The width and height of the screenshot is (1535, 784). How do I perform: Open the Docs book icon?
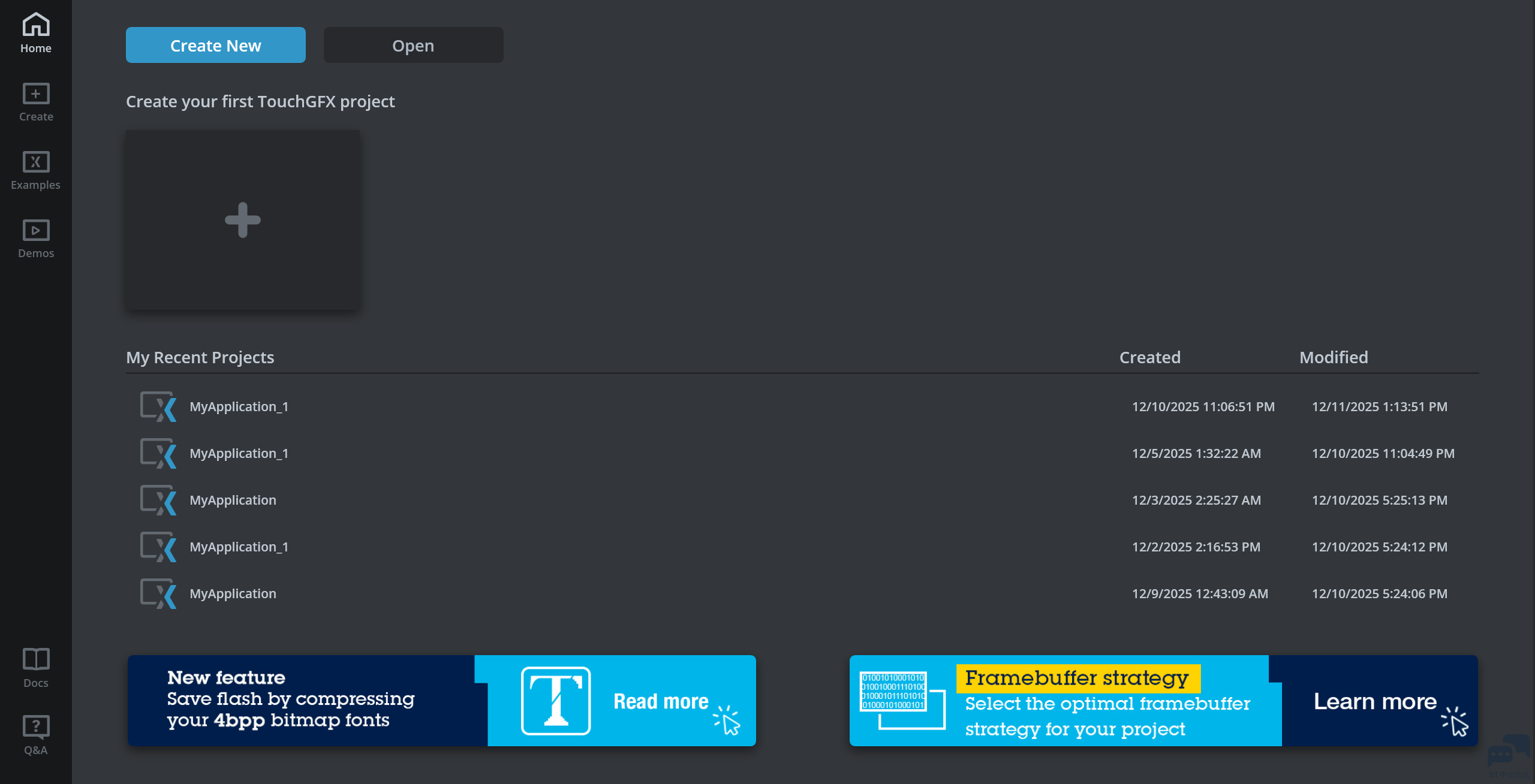[36, 659]
